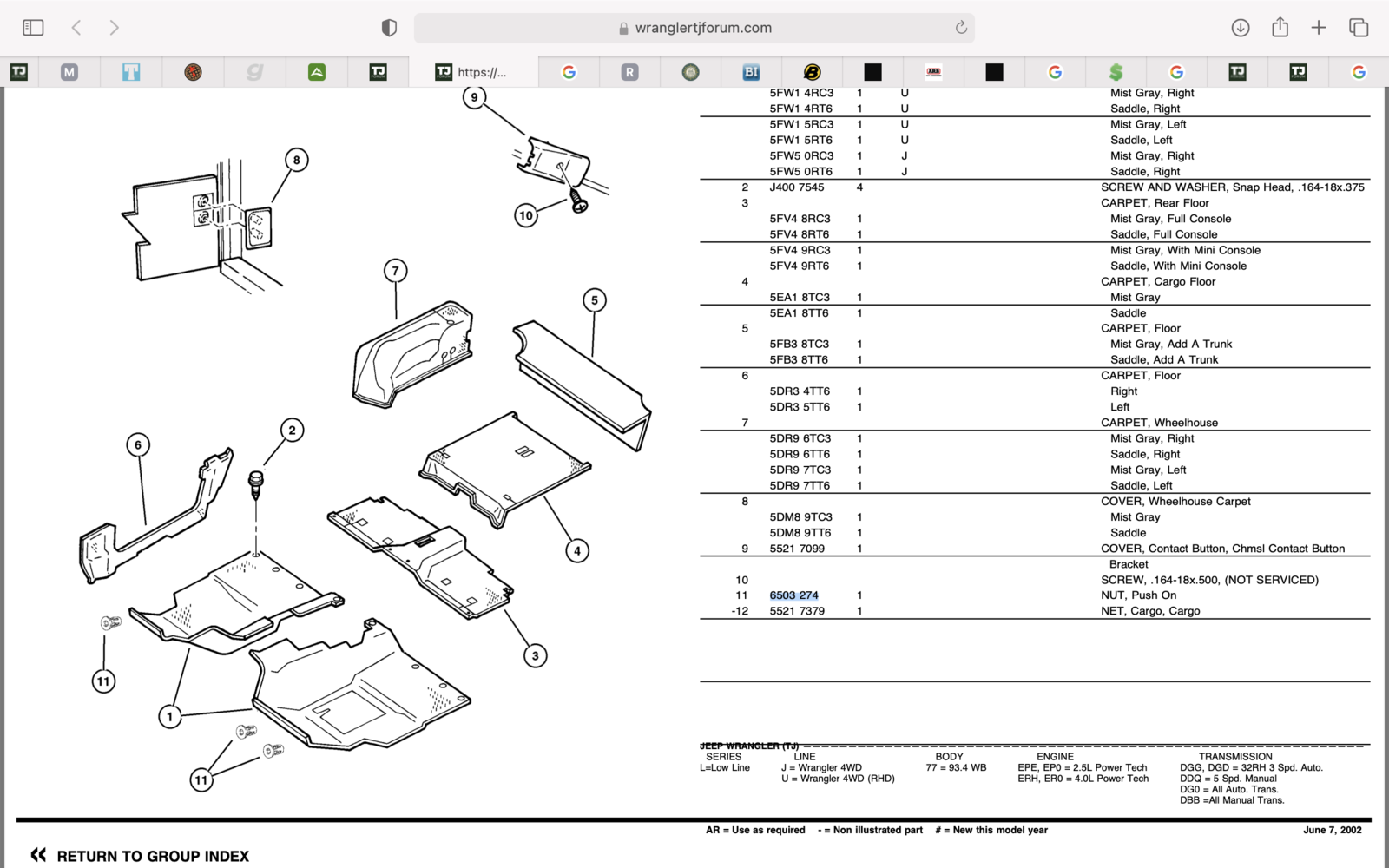Open the Share sheet

(x=1280, y=28)
